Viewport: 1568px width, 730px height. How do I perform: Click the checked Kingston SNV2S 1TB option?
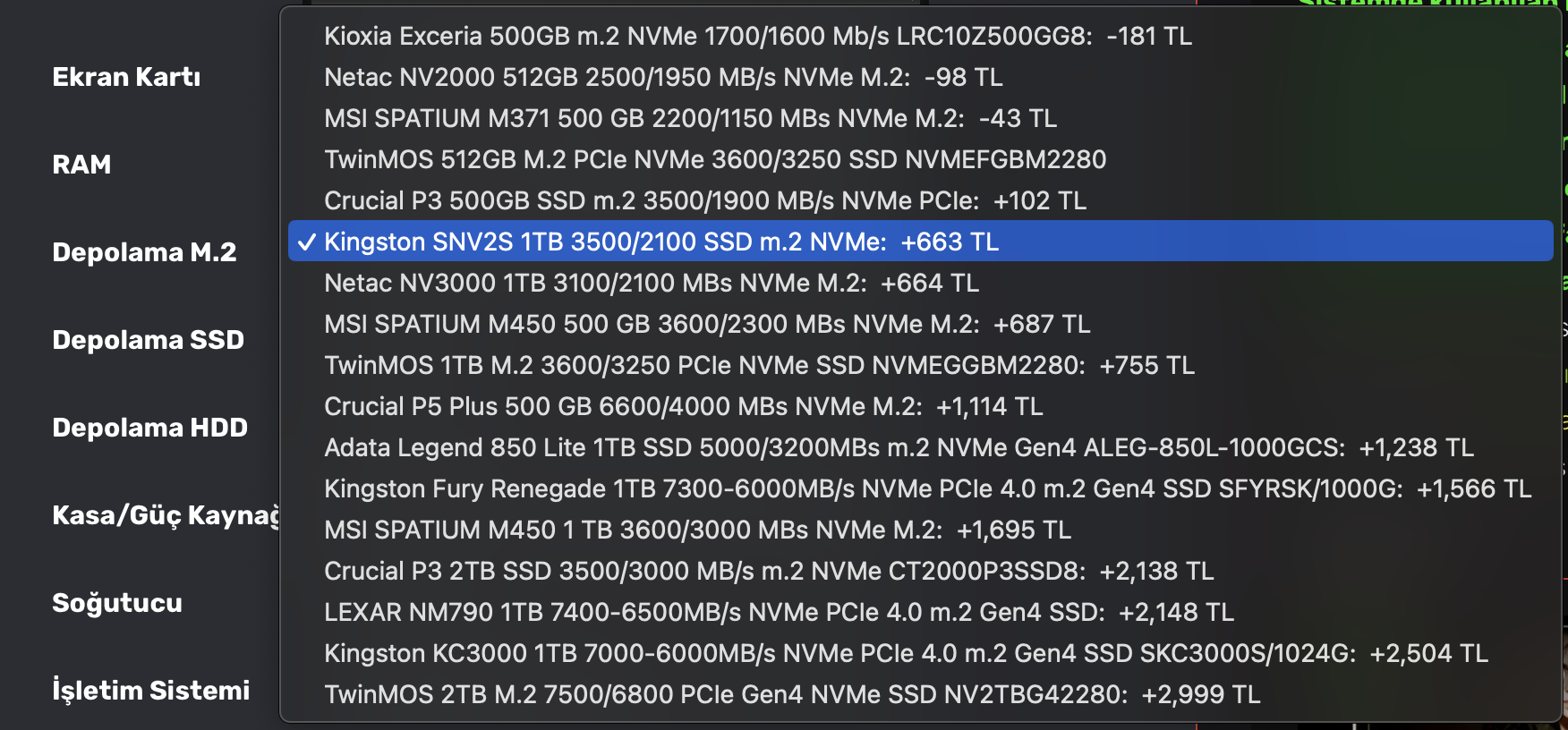pos(660,242)
